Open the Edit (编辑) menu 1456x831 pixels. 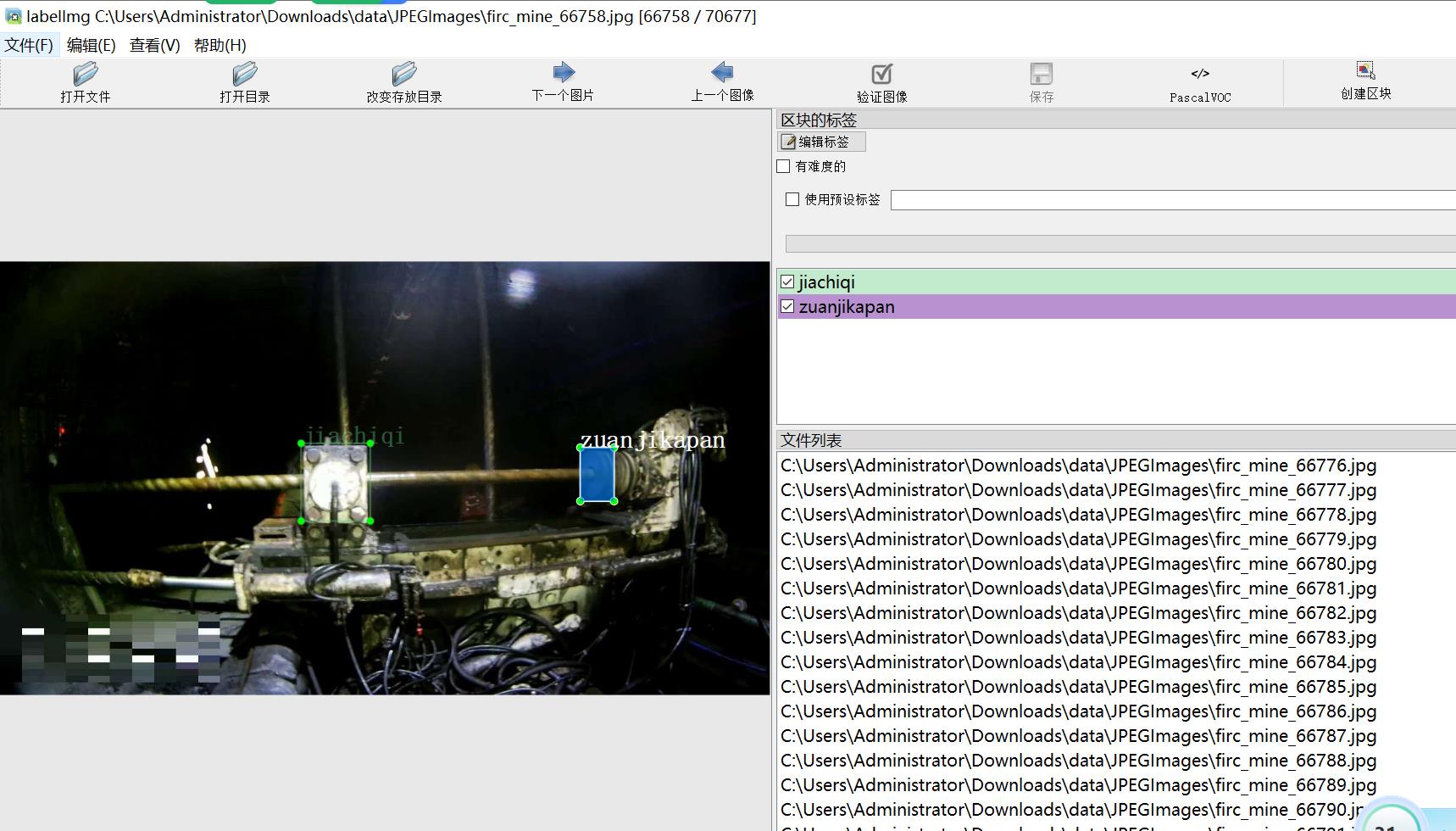click(91, 45)
